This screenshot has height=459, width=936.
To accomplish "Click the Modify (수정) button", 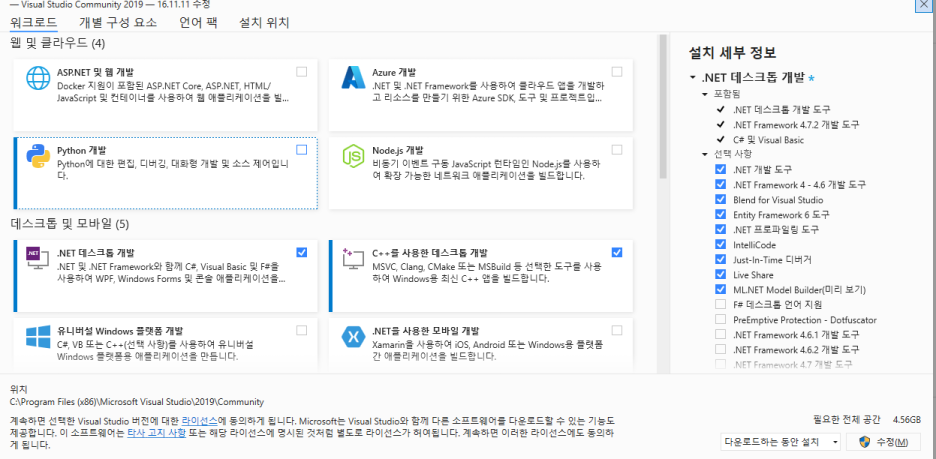I will 885,442.
